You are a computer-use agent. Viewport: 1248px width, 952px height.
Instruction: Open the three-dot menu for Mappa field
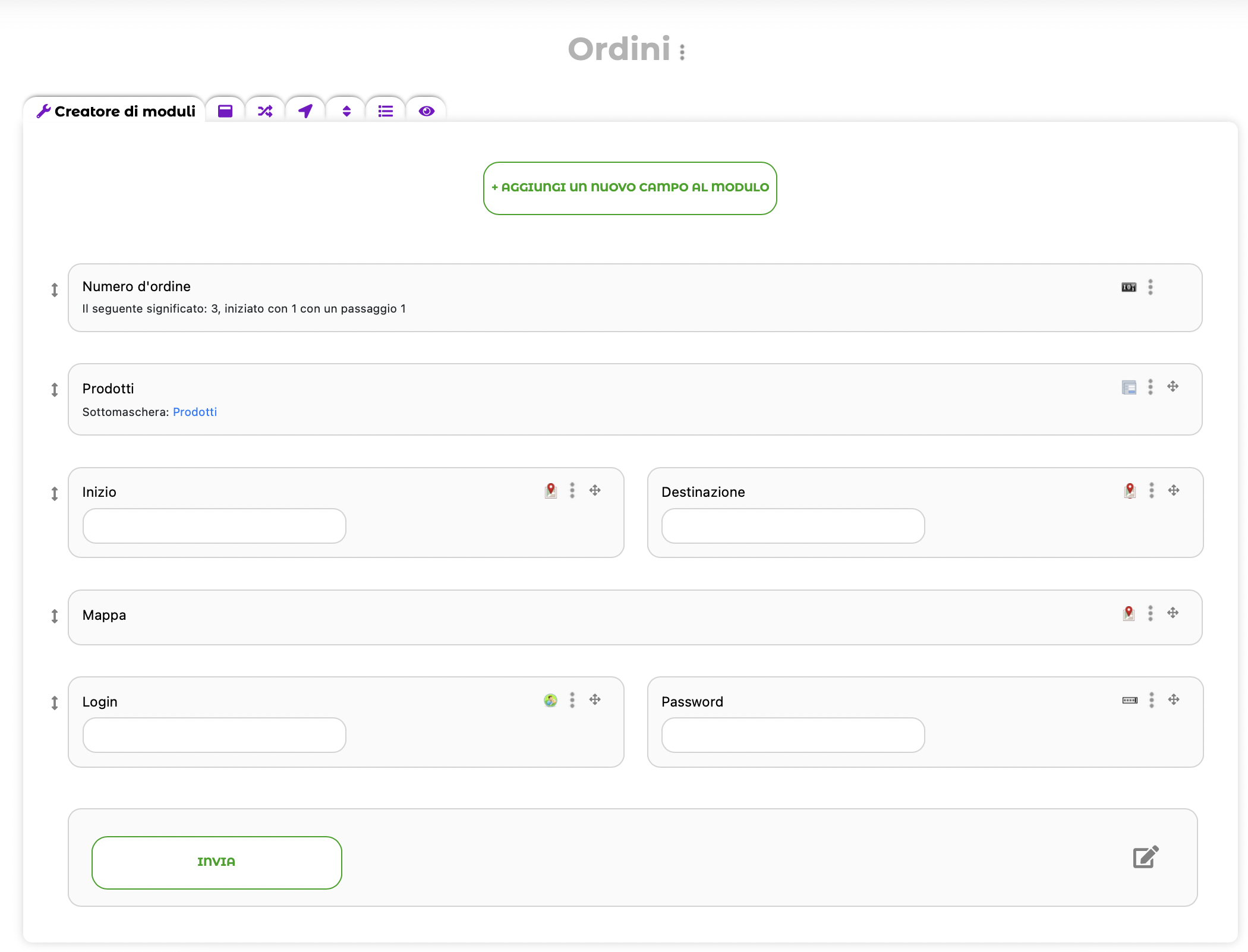(1151, 613)
